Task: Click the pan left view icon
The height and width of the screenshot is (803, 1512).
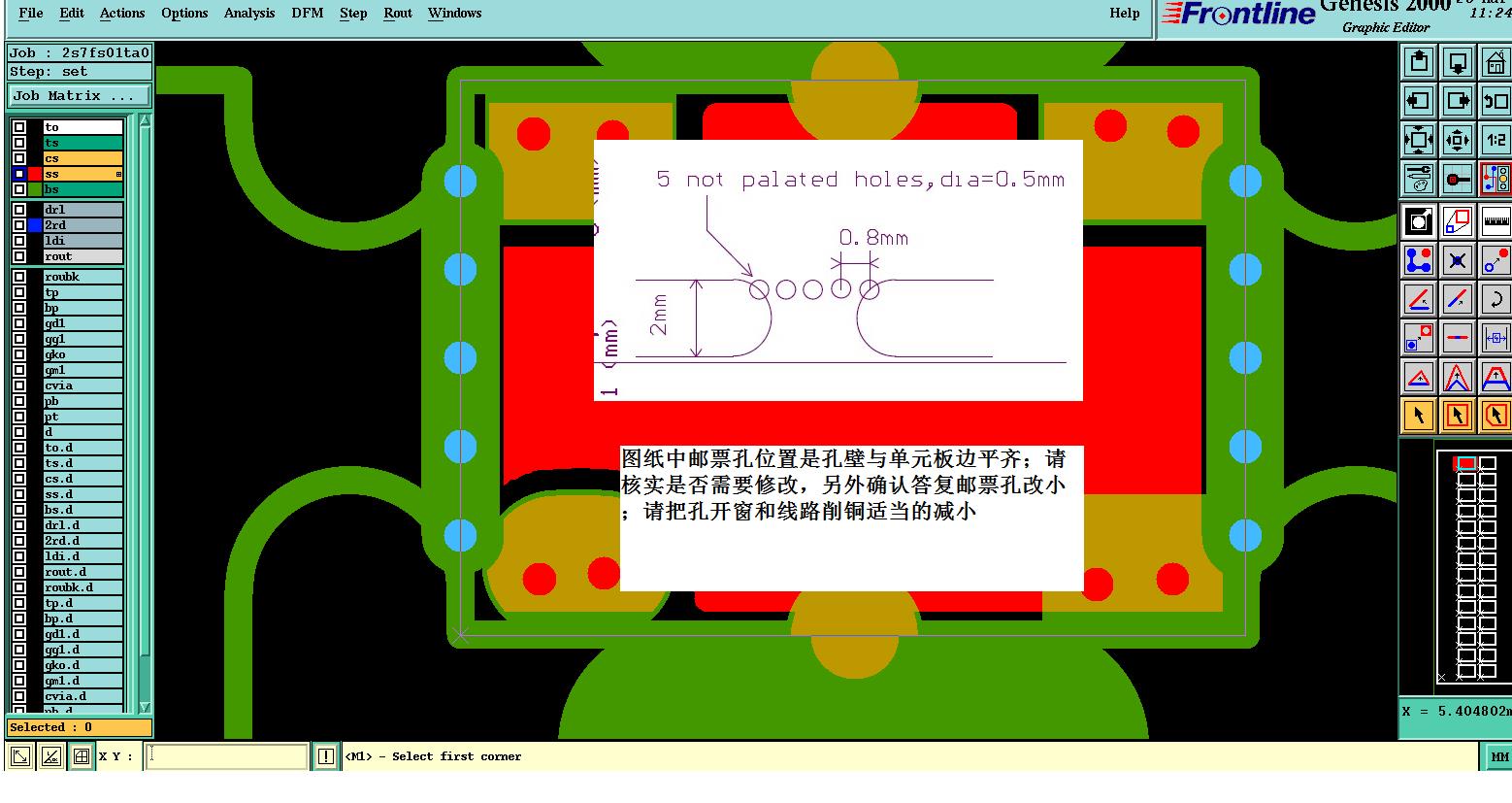Action: tap(1419, 101)
